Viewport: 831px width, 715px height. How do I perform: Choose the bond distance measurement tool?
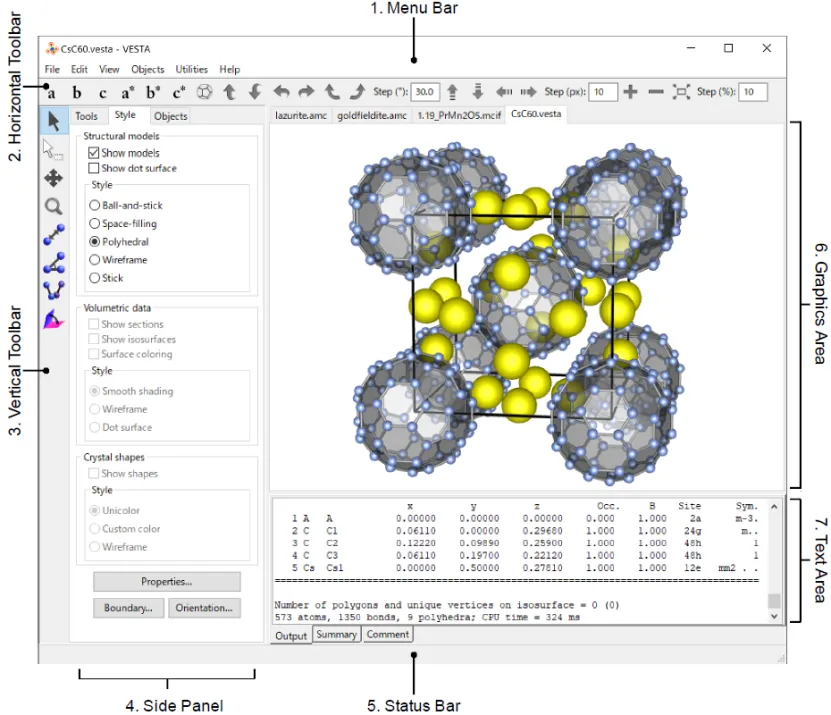54,234
